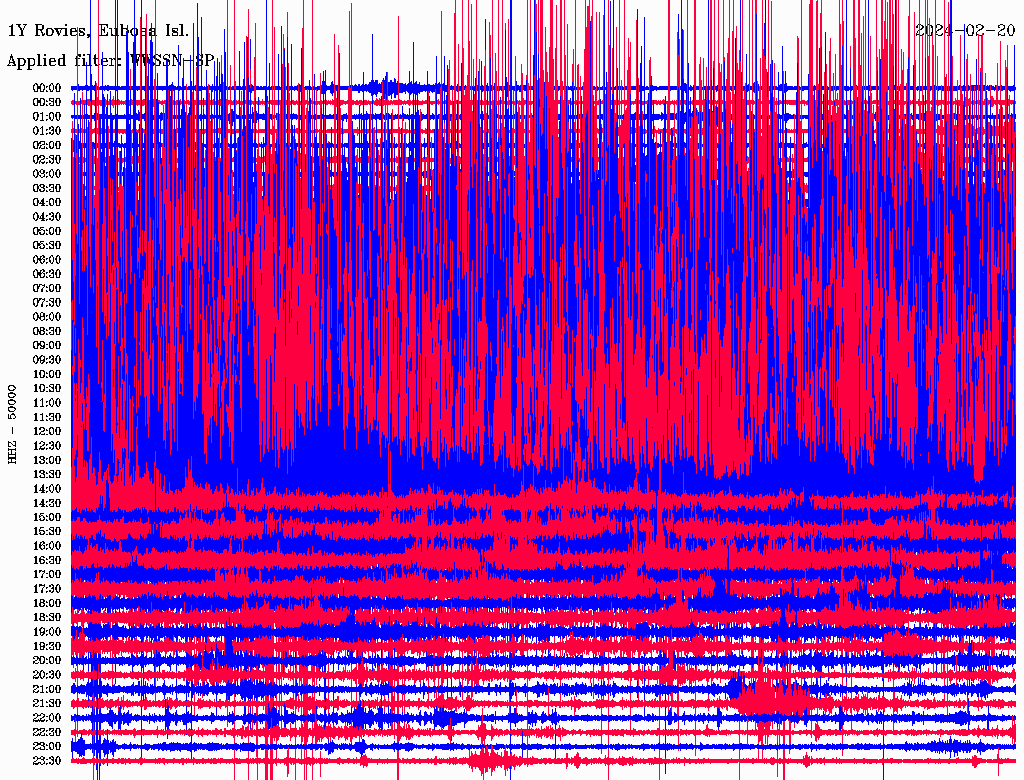
Task: Select the 12:00 time row label
Action: click(x=47, y=431)
